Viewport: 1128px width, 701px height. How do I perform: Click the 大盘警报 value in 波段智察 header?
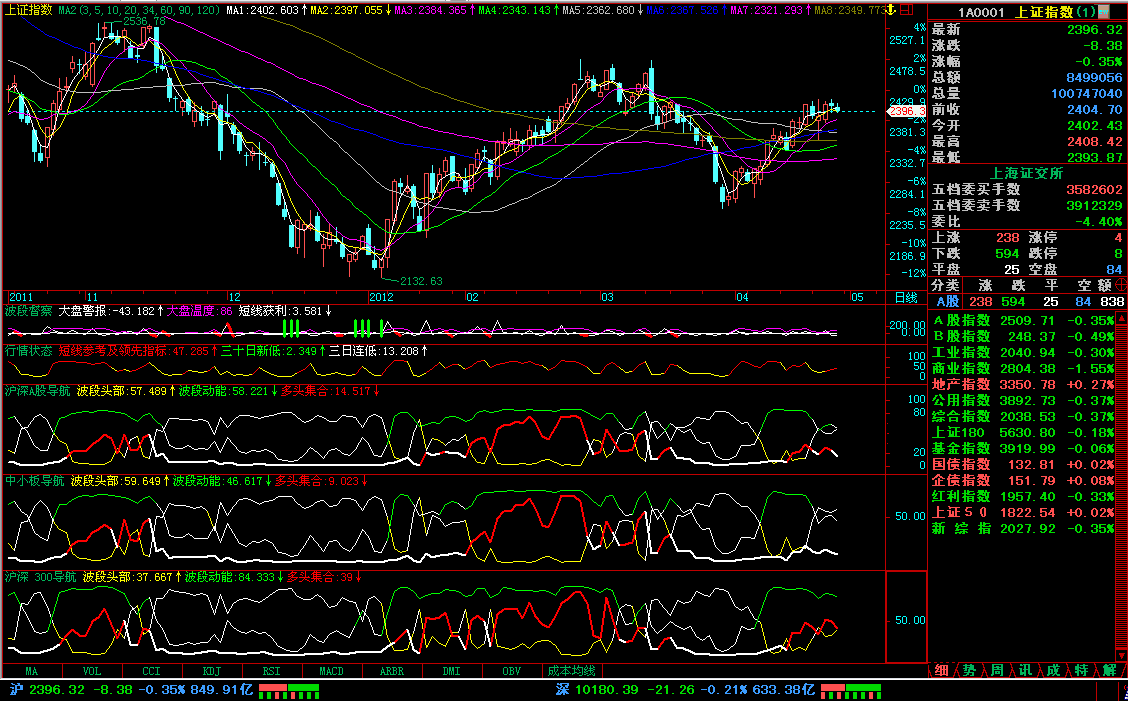tap(136, 311)
